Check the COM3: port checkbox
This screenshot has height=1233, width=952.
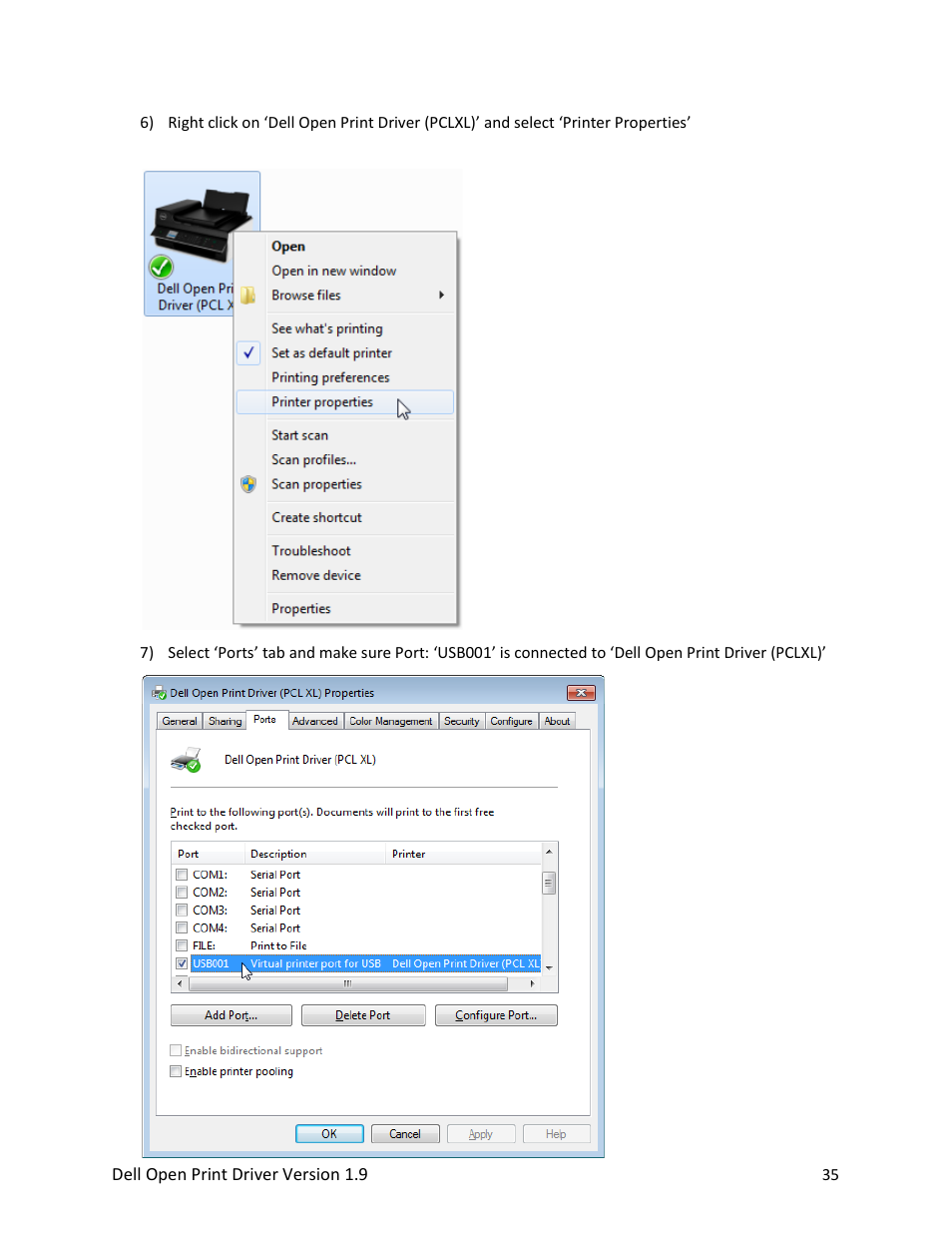pos(182,911)
